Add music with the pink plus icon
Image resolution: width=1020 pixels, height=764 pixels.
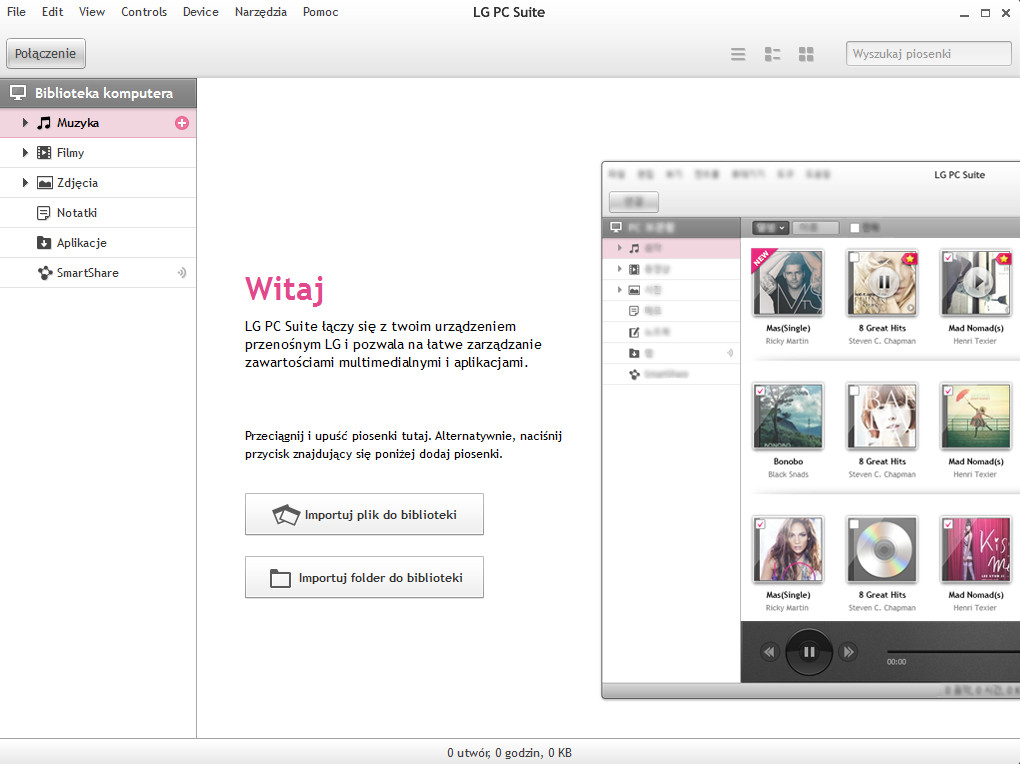181,123
